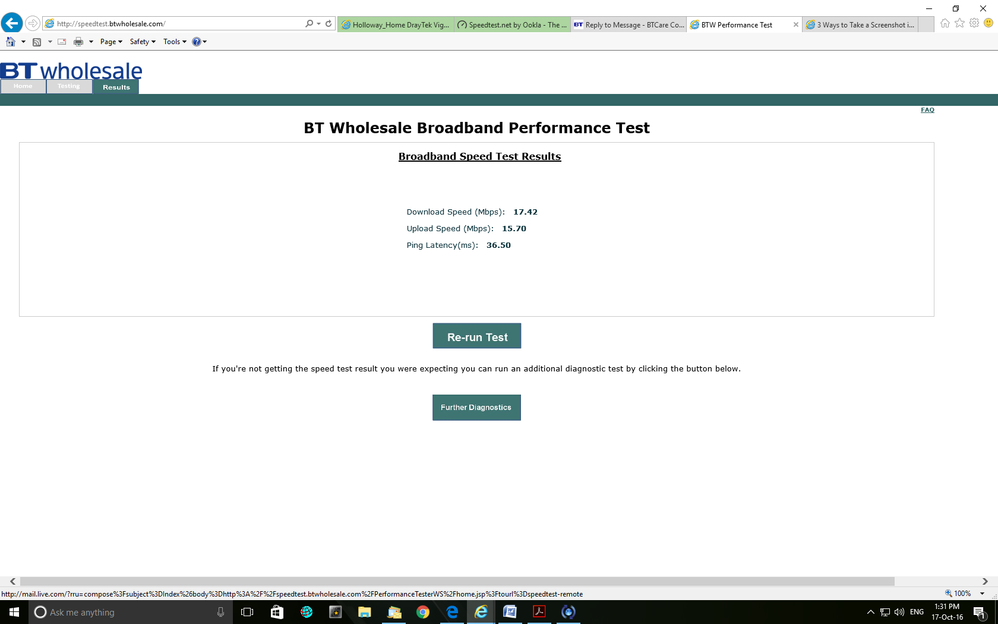The image size is (998, 624).
Task: Click the smiley feedback icon
Action: click(988, 23)
